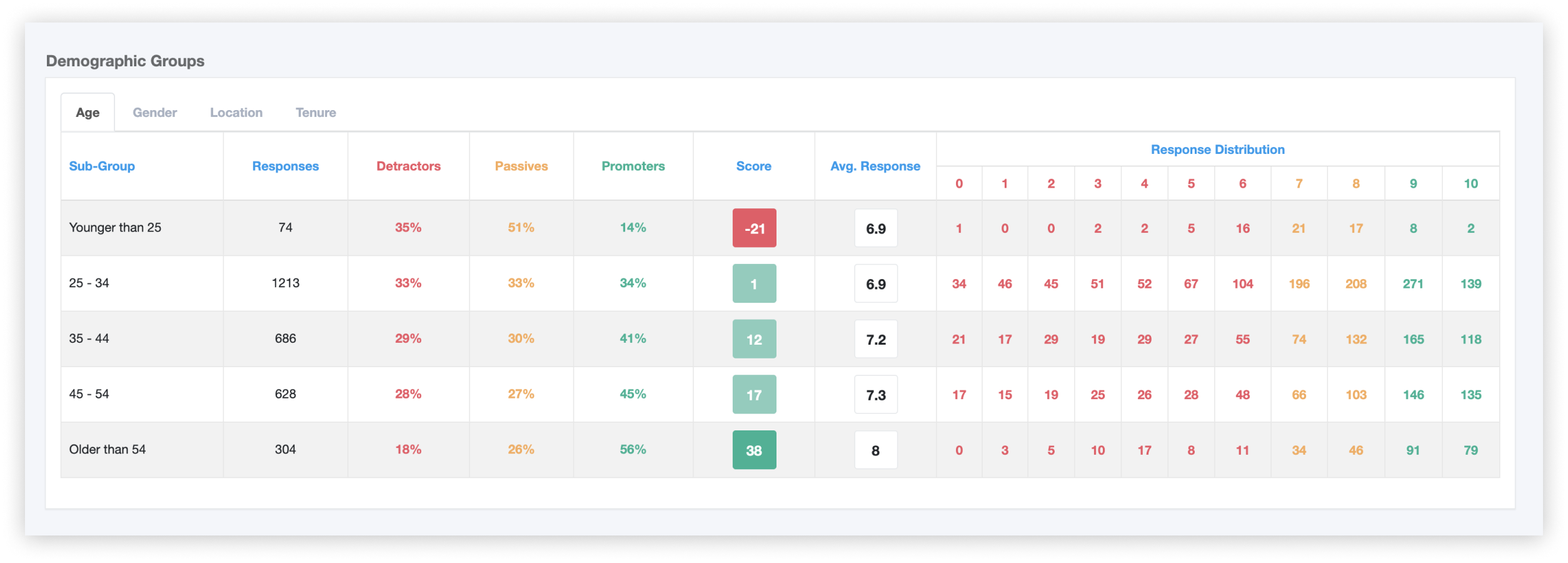Click the Promoters column header
This screenshot has width=1568, height=563.
(x=633, y=166)
